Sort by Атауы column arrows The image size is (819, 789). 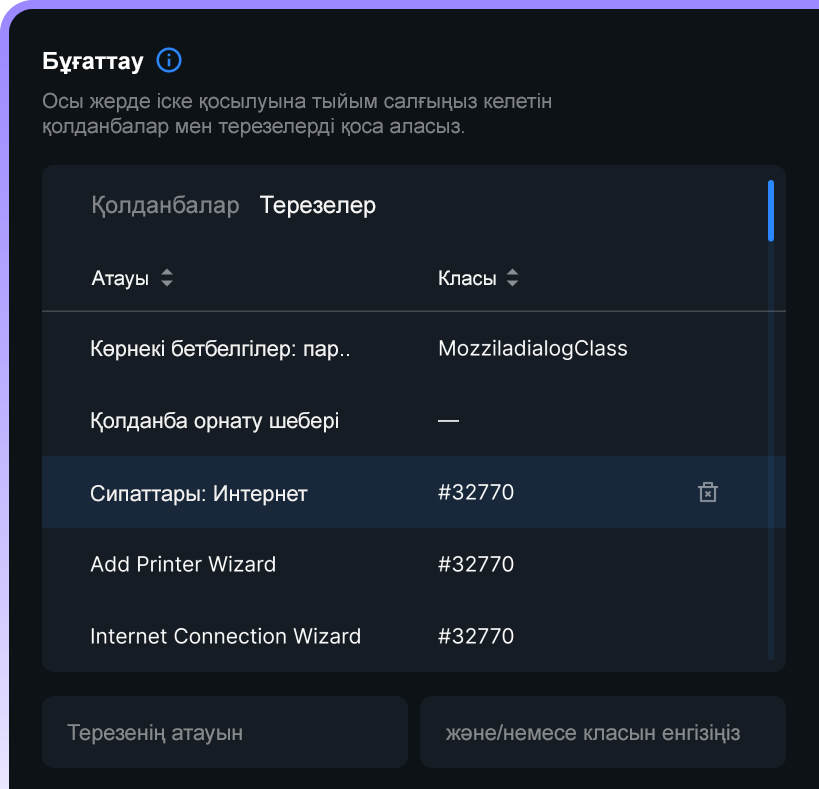[x=167, y=278]
